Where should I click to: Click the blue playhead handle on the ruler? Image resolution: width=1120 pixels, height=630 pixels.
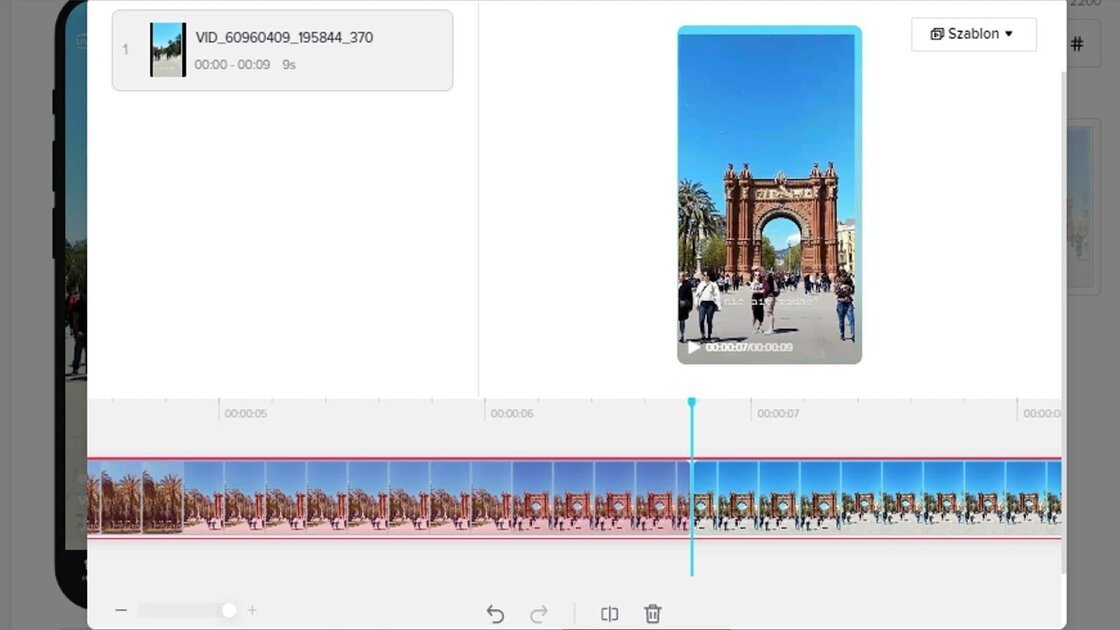pyautogui.click(x=691, y=402)
